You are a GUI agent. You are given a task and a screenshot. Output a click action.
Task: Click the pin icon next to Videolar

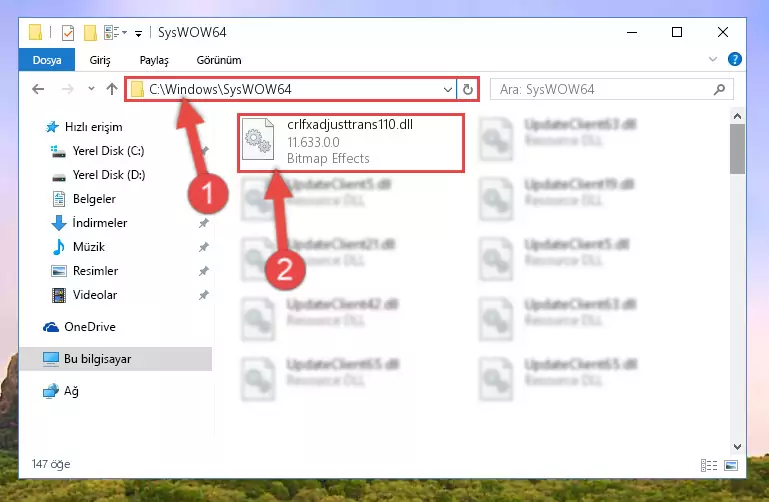pos(204,296)
